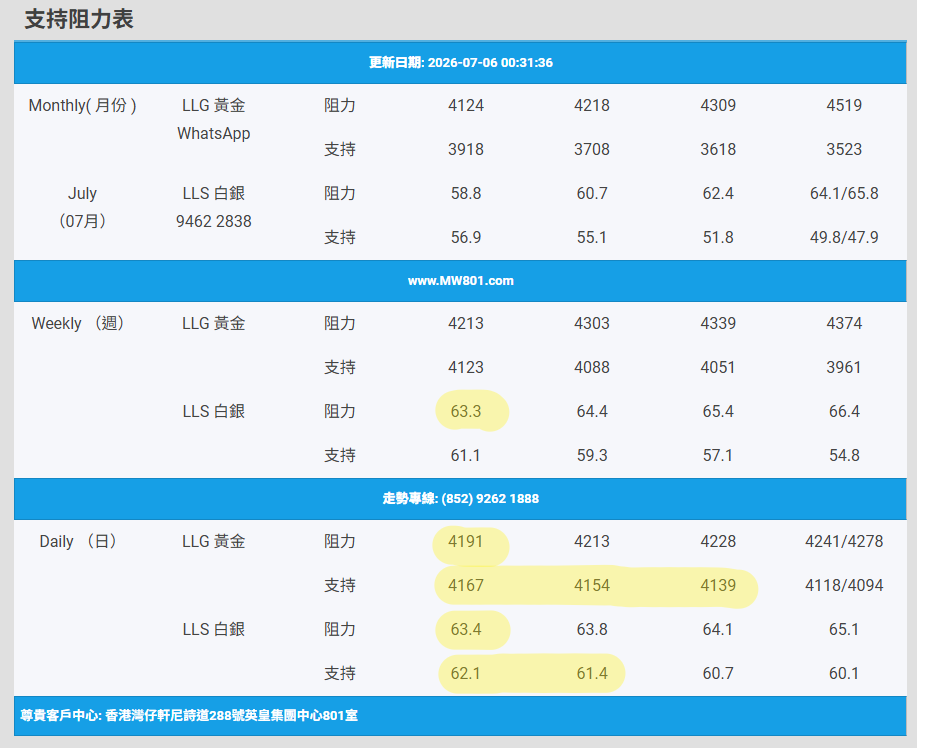Click the daily gold resistance 4241/4278 cell
Screen dimensions: 927x749
pyautogui.click(x=844, y=542)
